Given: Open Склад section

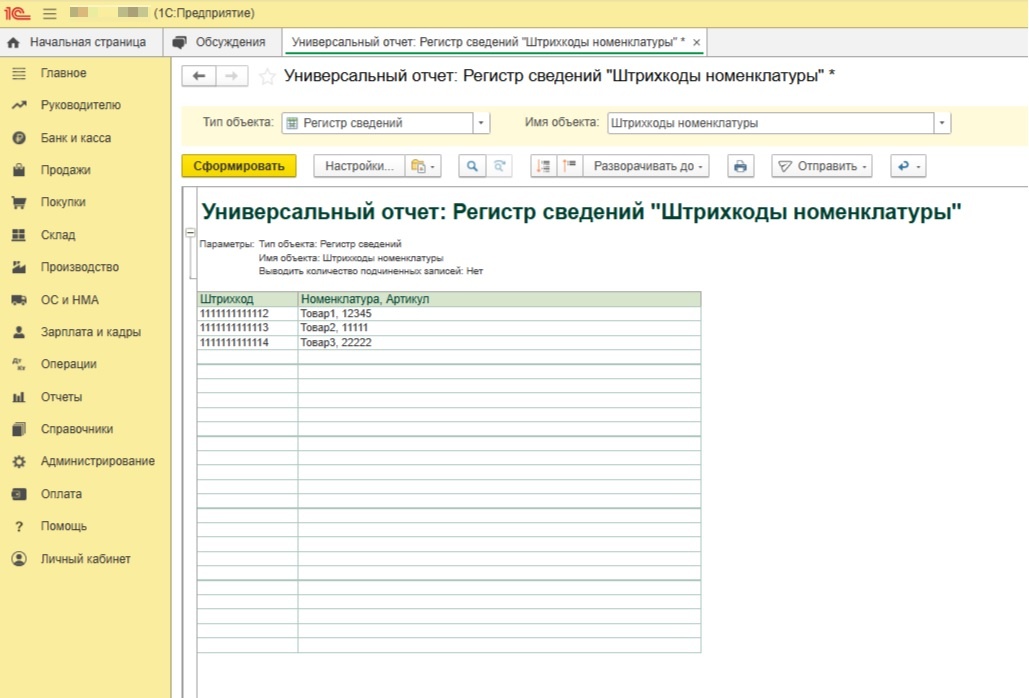Looking at the screenshot, I should [x=58, y=235].
